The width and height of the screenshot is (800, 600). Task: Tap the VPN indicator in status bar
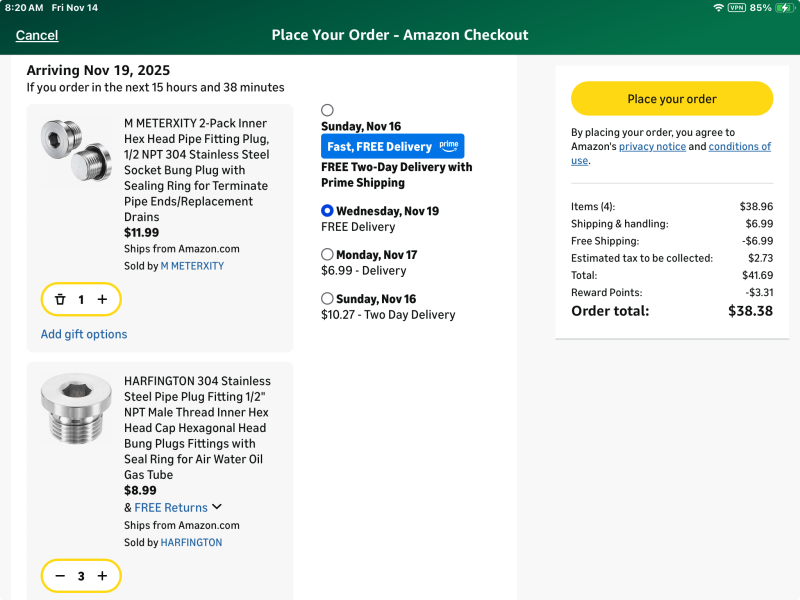tap(736, 8)
